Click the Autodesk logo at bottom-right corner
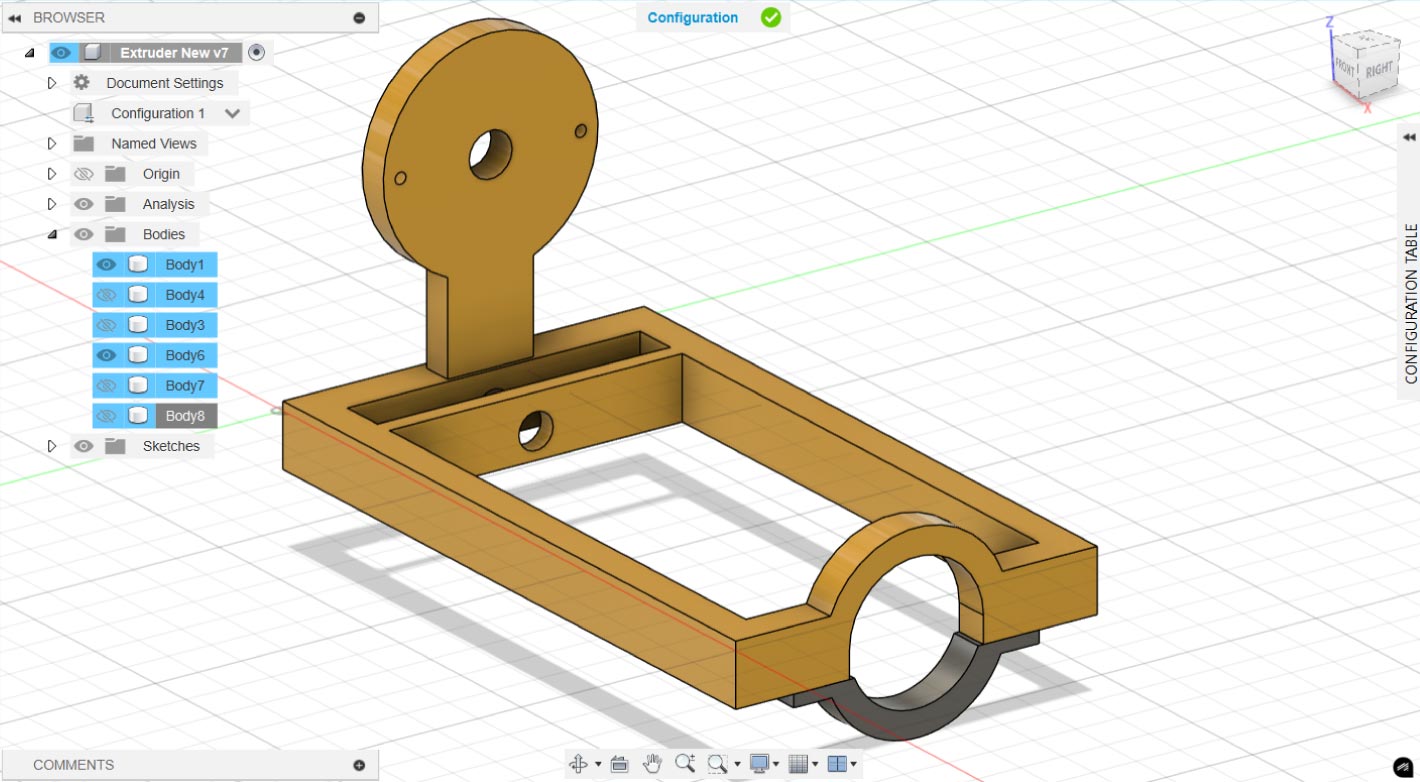 click(1402, 768)
